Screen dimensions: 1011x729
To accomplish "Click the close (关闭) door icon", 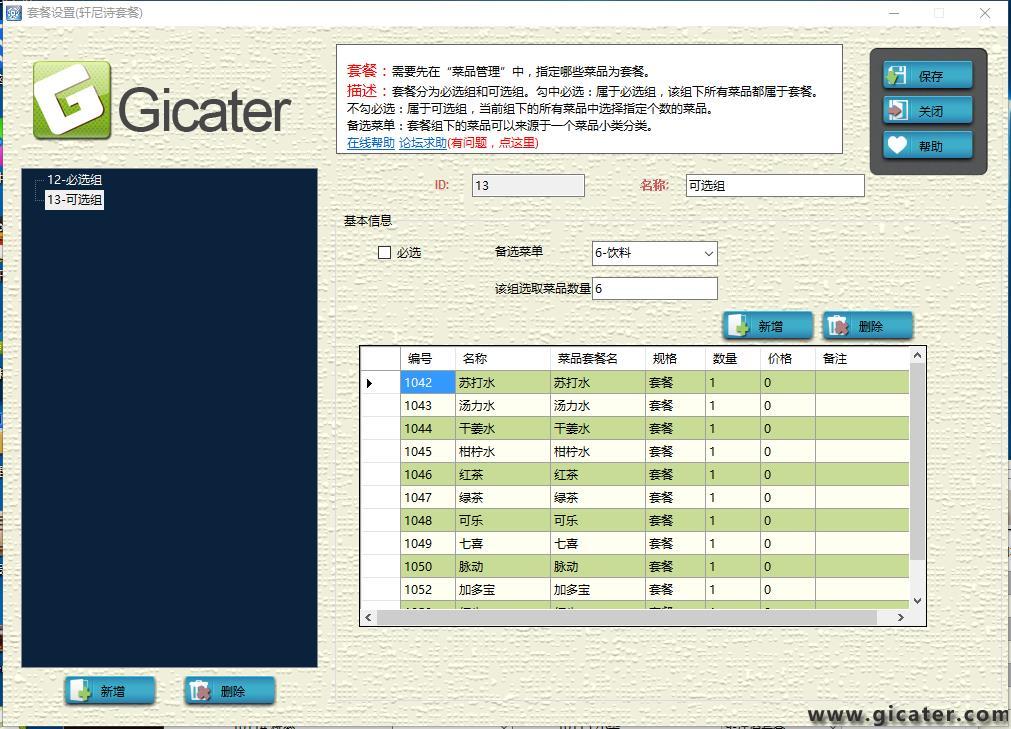I will tap(897, 110).
